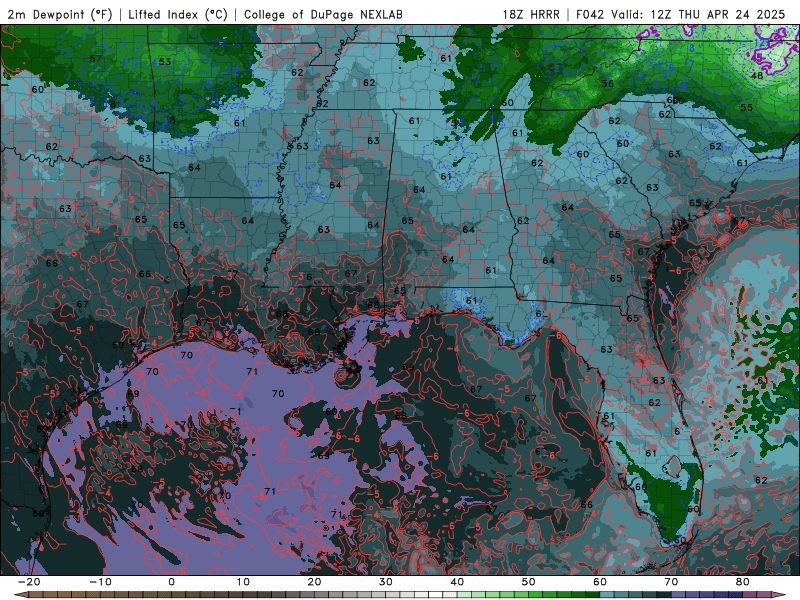800x600 pixels.
Task: Click the 50 label on color scale
Action: pos(529,582)
